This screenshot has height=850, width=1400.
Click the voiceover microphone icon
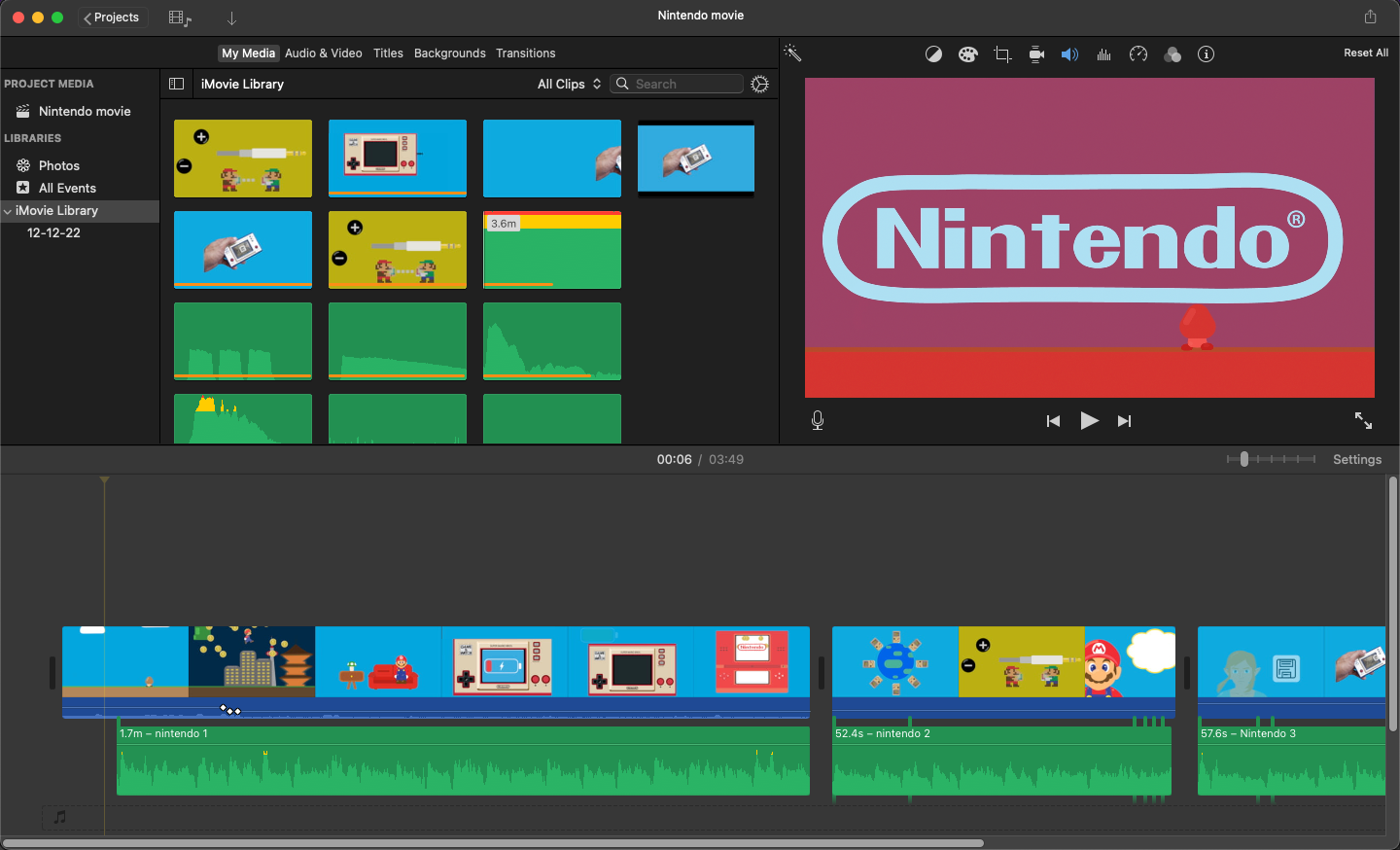tap(818, 420)
